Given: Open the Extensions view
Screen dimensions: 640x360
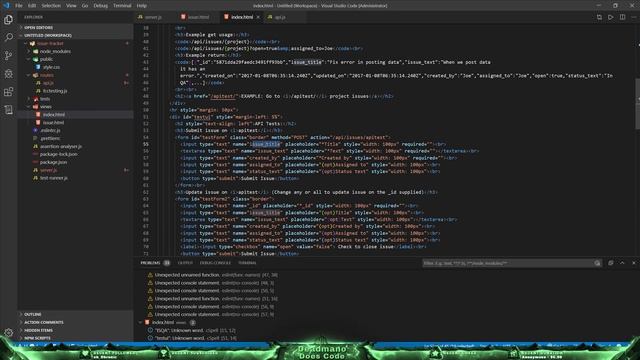Looking at the screenshot, I should point(8,92).
